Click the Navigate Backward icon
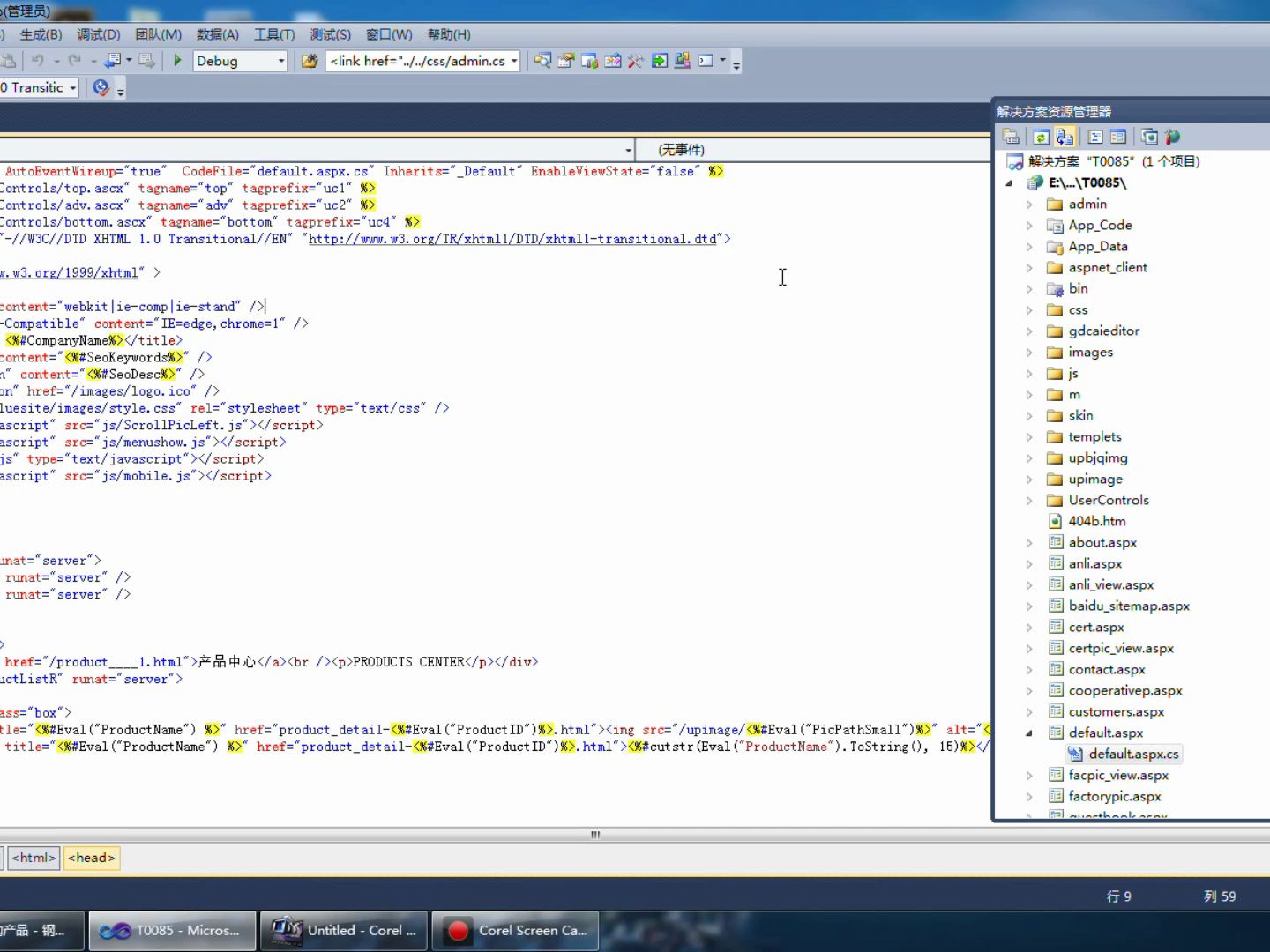 pyautogui.click(x=112, y=61)
